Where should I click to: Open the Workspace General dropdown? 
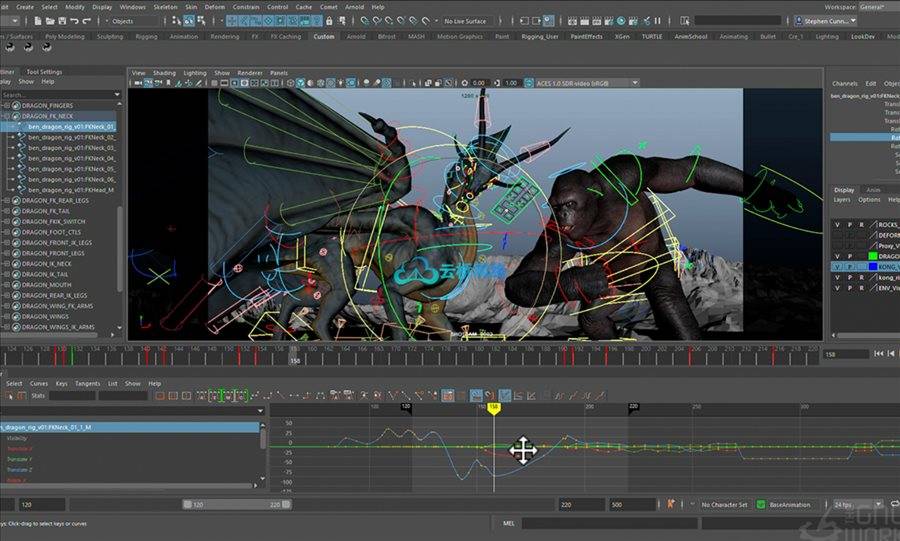(x=879, y=7)
